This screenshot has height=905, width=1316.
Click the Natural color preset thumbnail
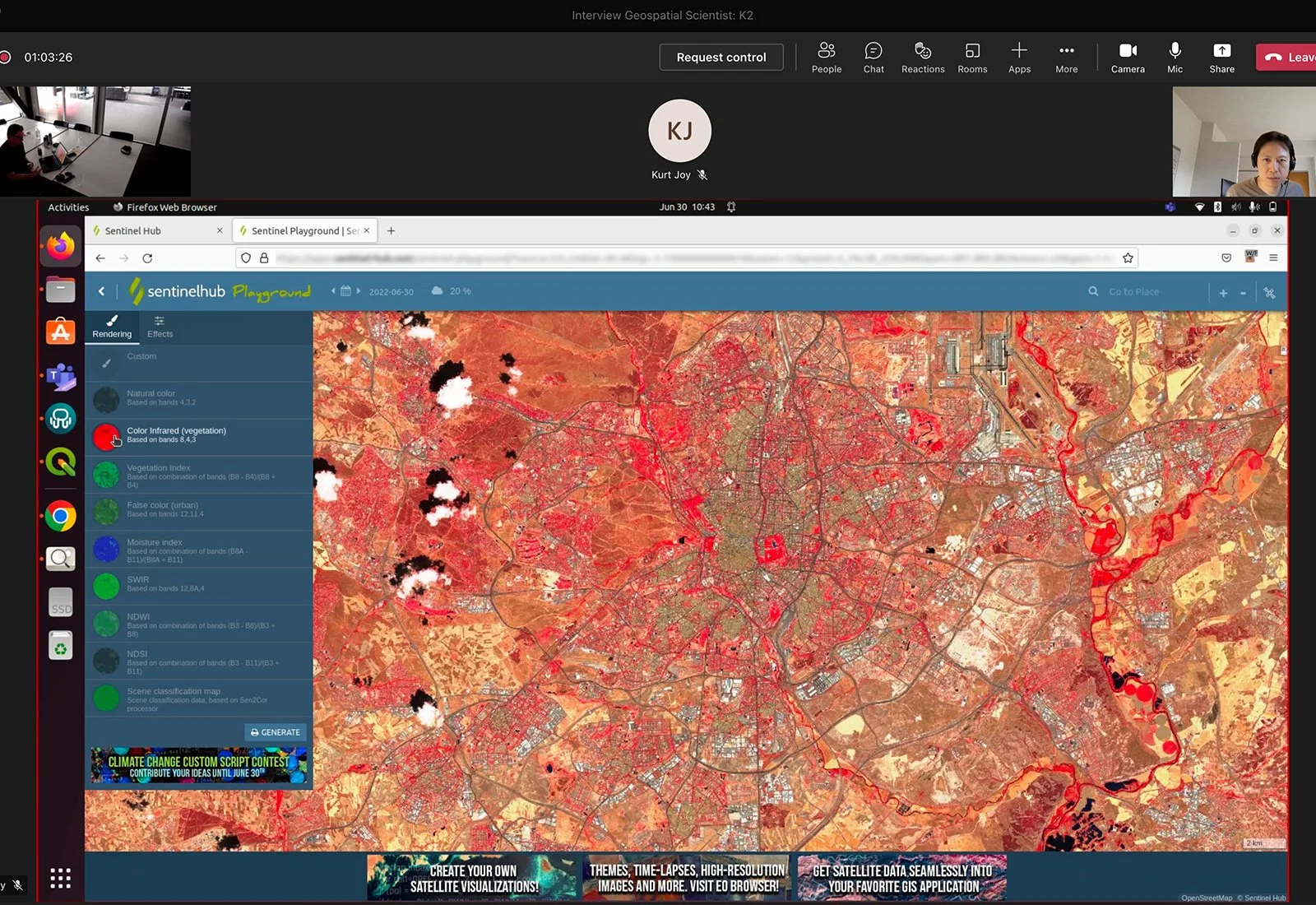(x=105, y=398)
